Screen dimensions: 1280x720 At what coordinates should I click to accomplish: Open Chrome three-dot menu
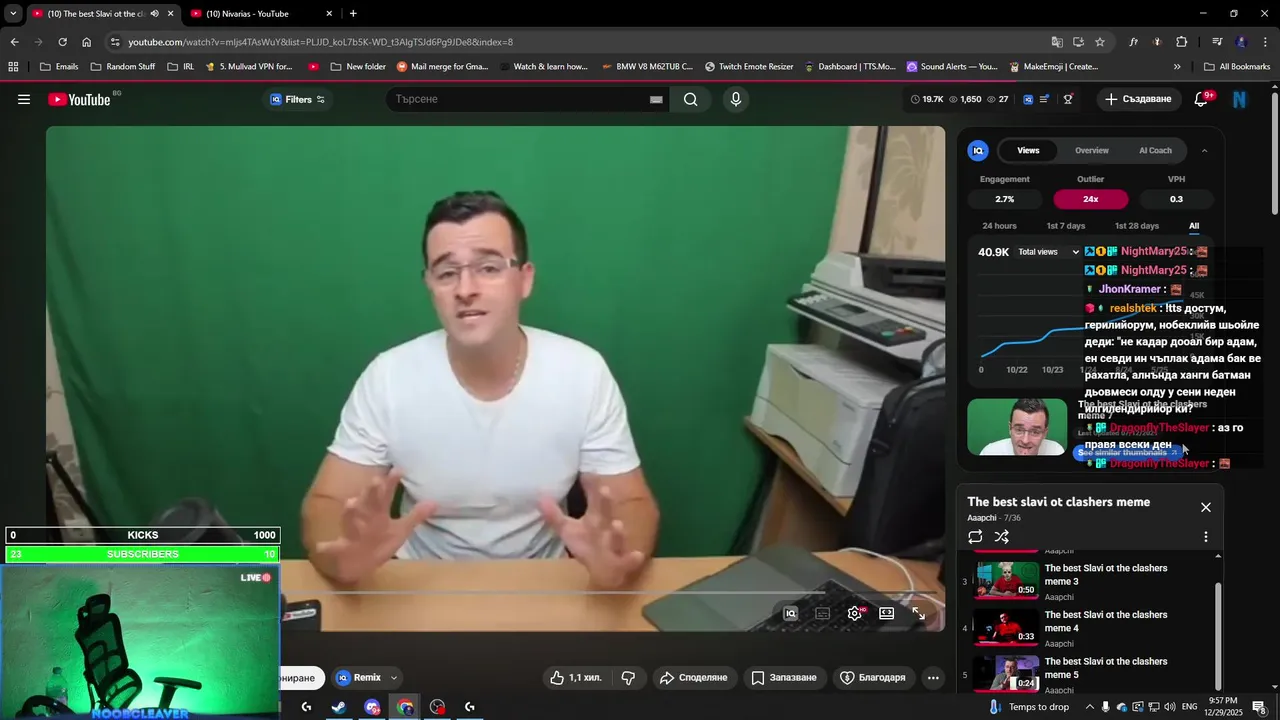click(x=1266, y=42)
